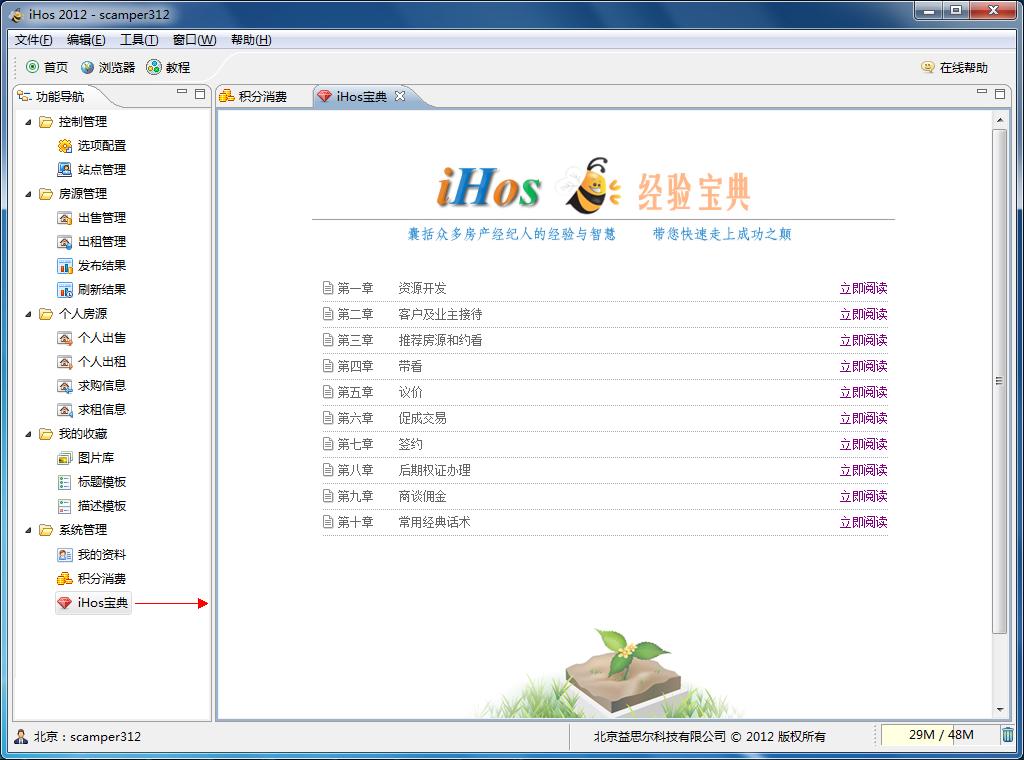Click the scroll down arrow of content pane
Viewport: 1024px width, 760px height.
(999, 709)
